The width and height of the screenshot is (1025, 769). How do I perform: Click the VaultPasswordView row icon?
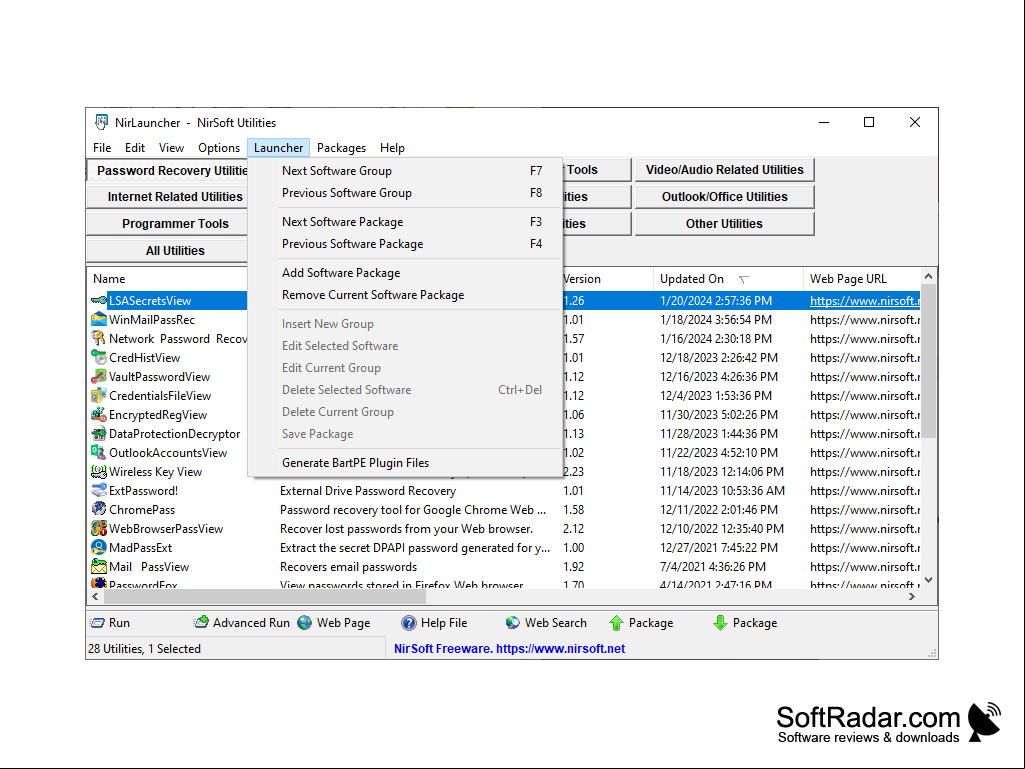(x=99, y=377)
